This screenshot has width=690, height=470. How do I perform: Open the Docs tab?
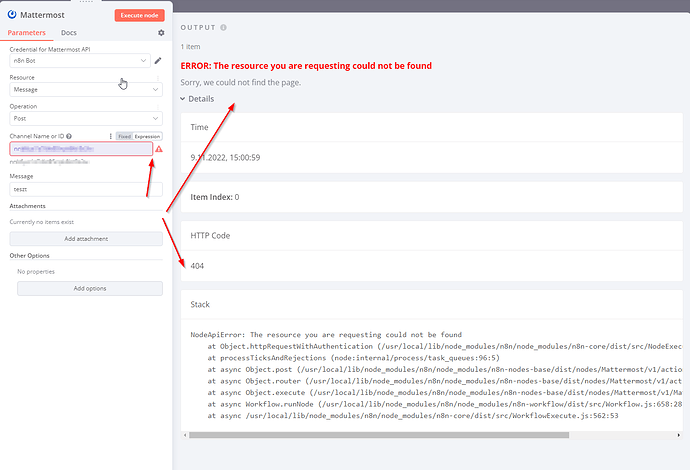69,33
